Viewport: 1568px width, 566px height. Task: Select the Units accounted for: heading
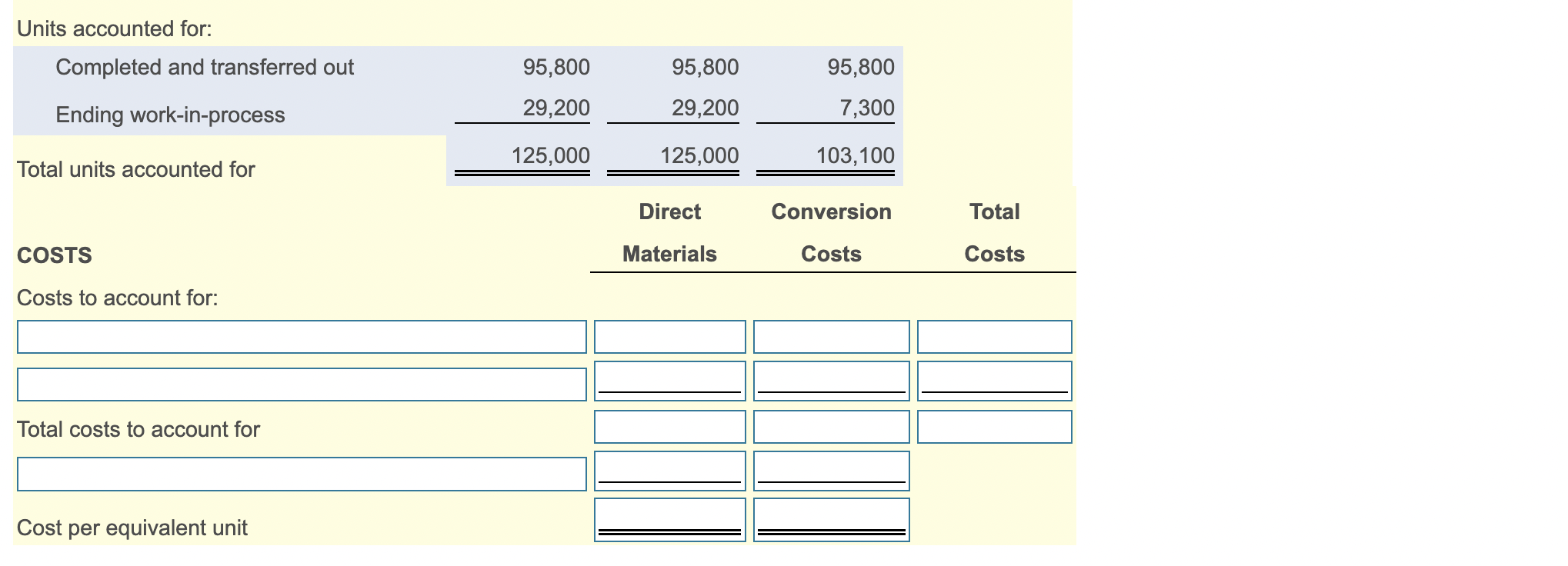[x=114, y=28]
